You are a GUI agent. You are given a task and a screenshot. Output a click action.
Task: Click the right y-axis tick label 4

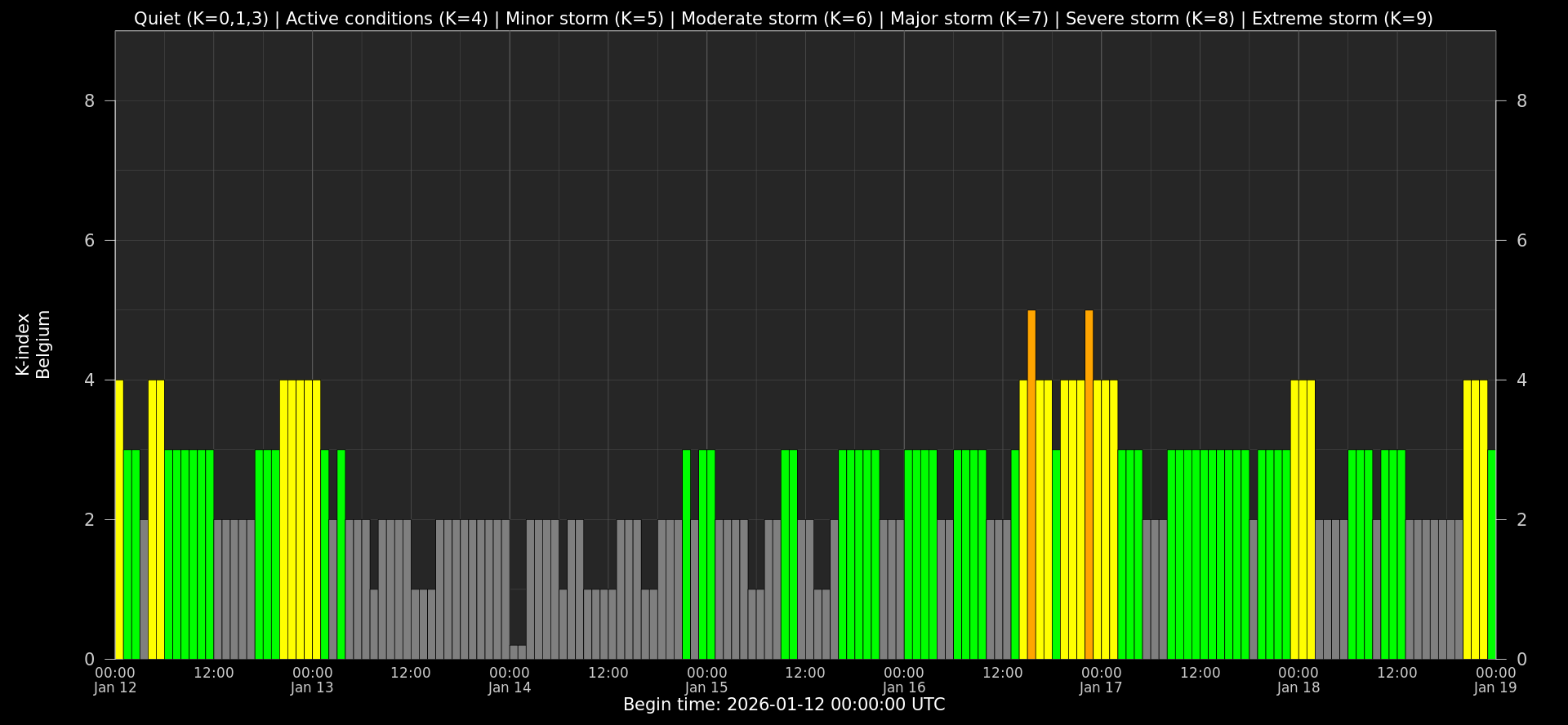[x=1521, y=380]
